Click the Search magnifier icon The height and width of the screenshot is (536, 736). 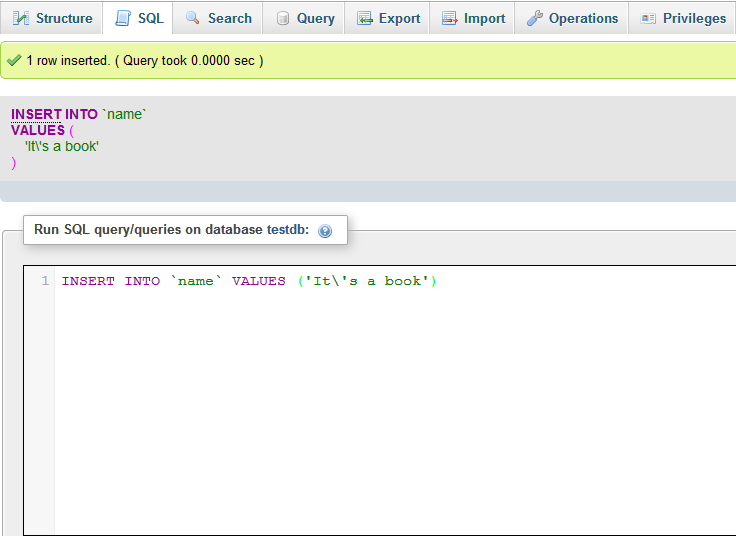click(x=192, y=18)
